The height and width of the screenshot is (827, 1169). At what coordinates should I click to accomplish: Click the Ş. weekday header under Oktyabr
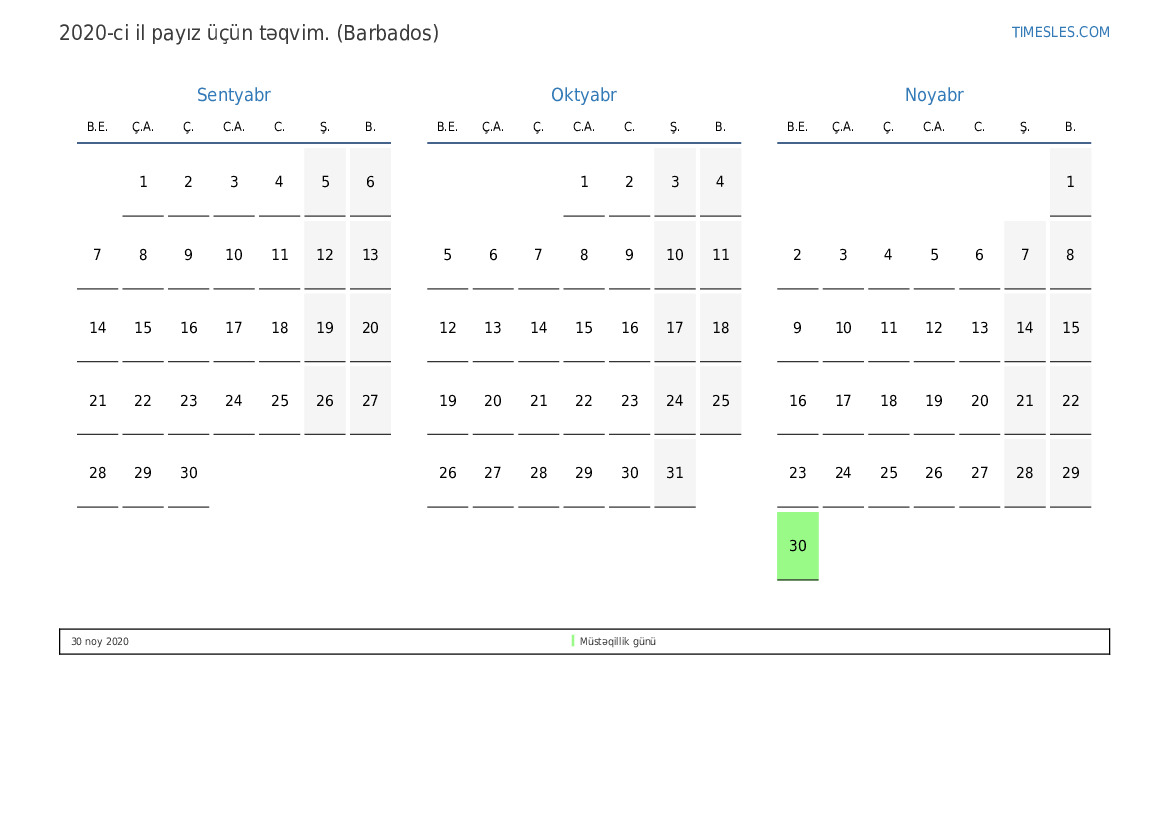pyautogui.click(x=675, y=127)
